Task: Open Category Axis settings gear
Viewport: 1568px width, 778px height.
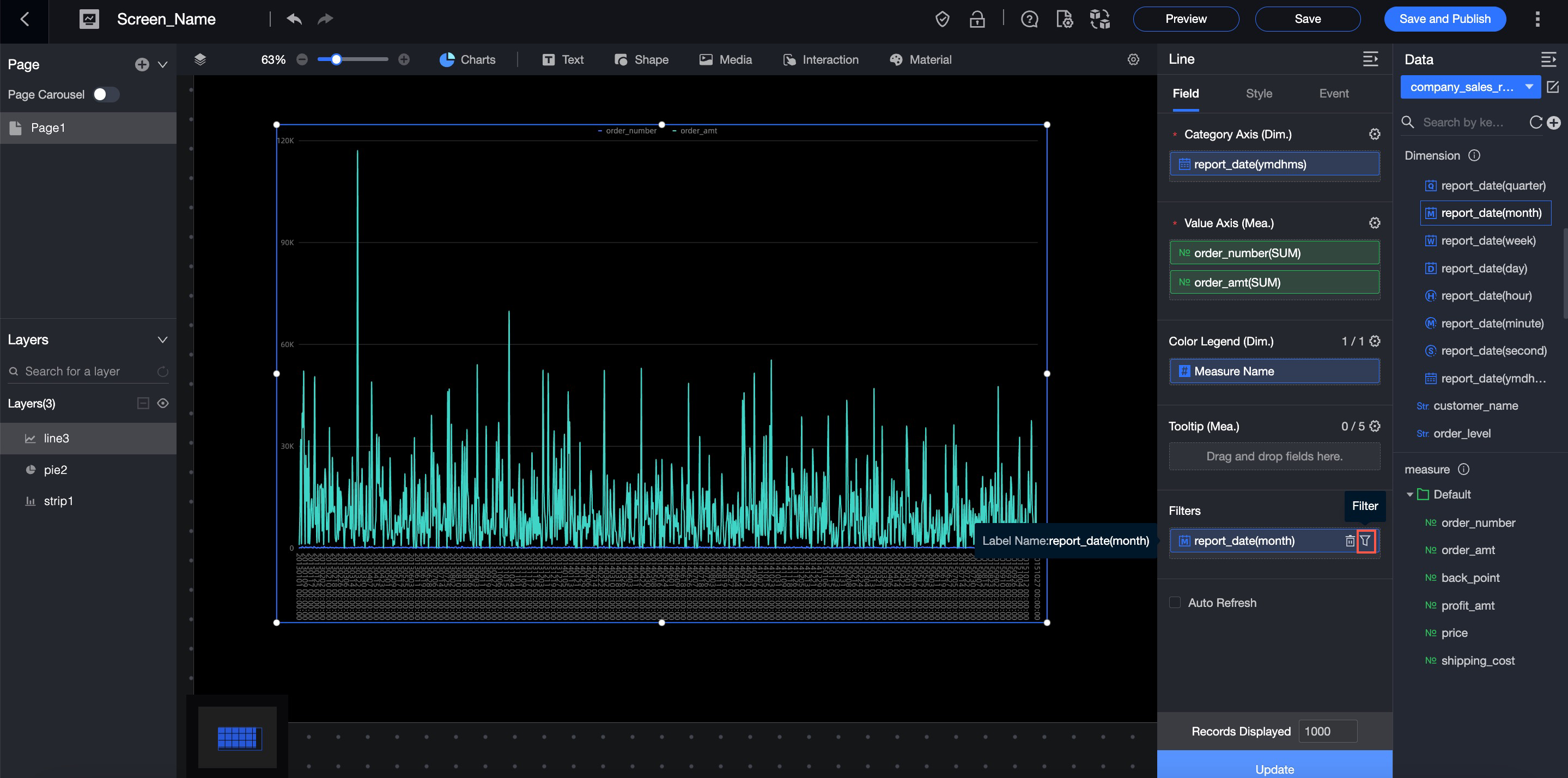Action: pos(1375,134)
